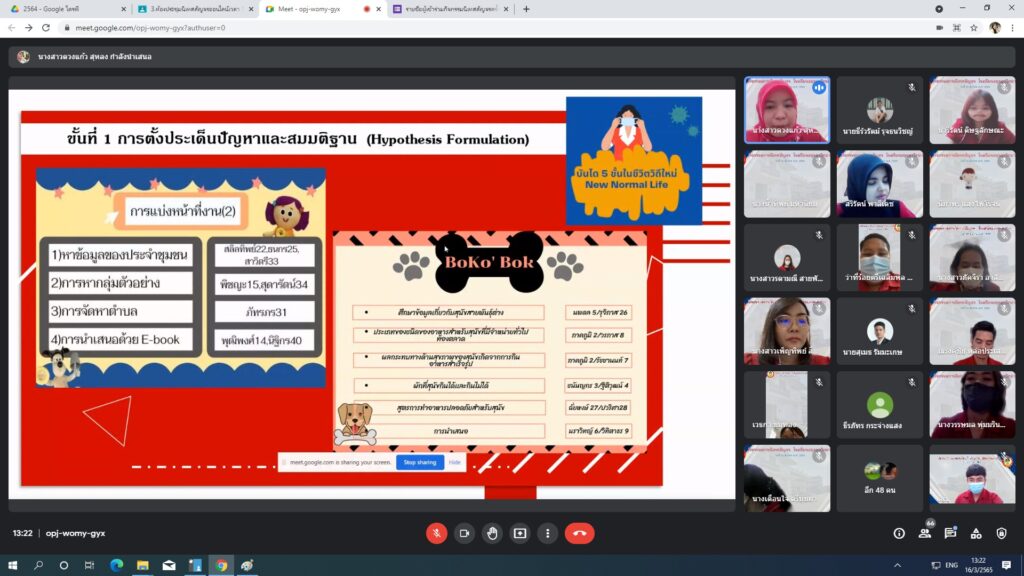Open the taskbar clock showing 13:22

click(978, 565)
